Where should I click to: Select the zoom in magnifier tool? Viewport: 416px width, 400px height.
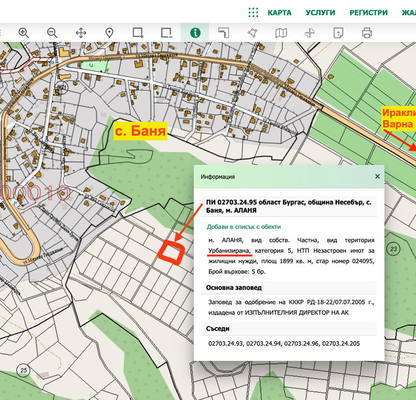tap(24, 33)
